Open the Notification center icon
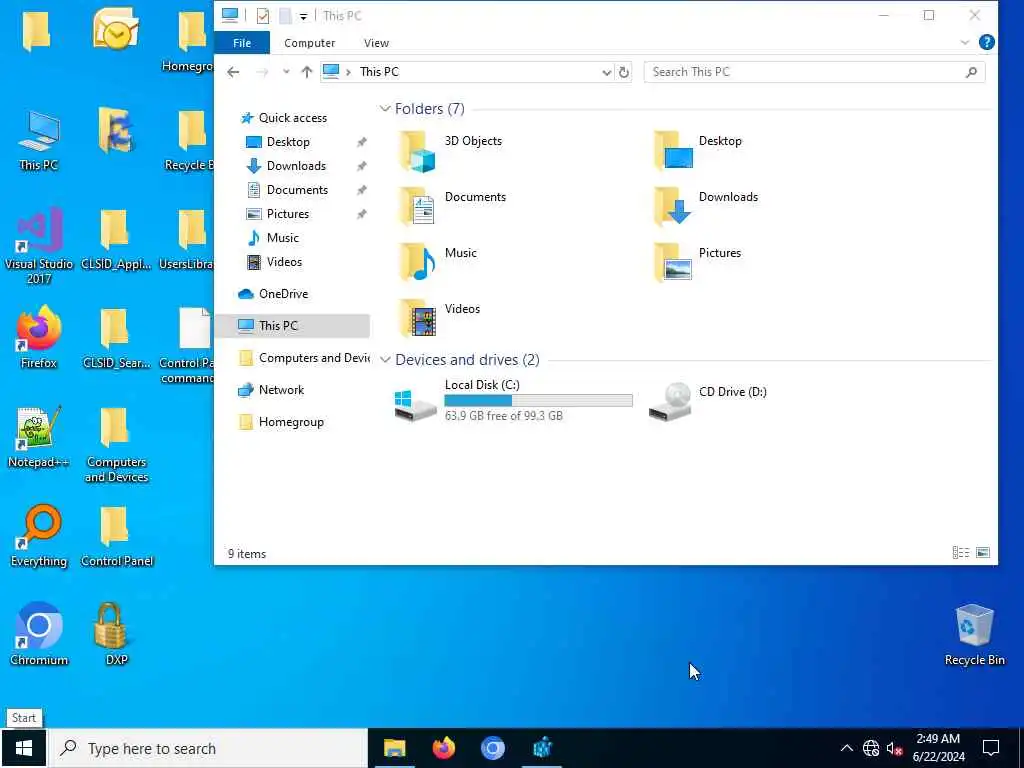The width and height of the screenshot is (1024, 768). (991, 748)
